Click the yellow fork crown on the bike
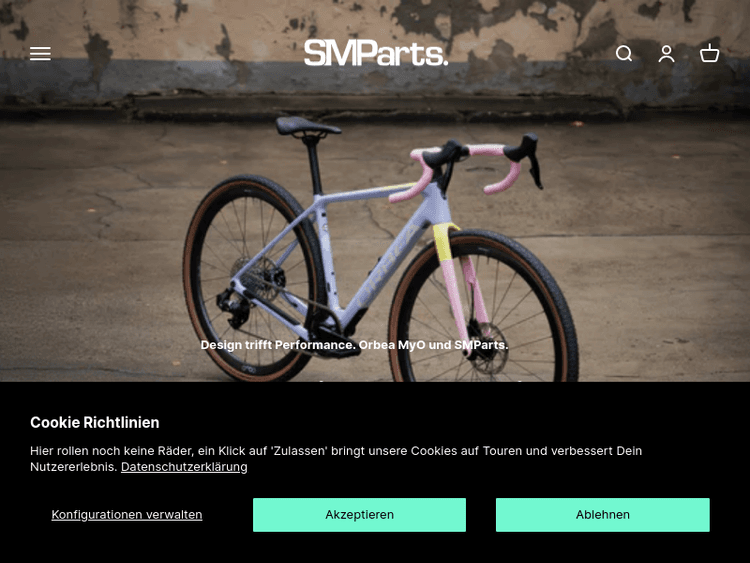The height and width of the screenshot is (563, 750). click(444, 243)
